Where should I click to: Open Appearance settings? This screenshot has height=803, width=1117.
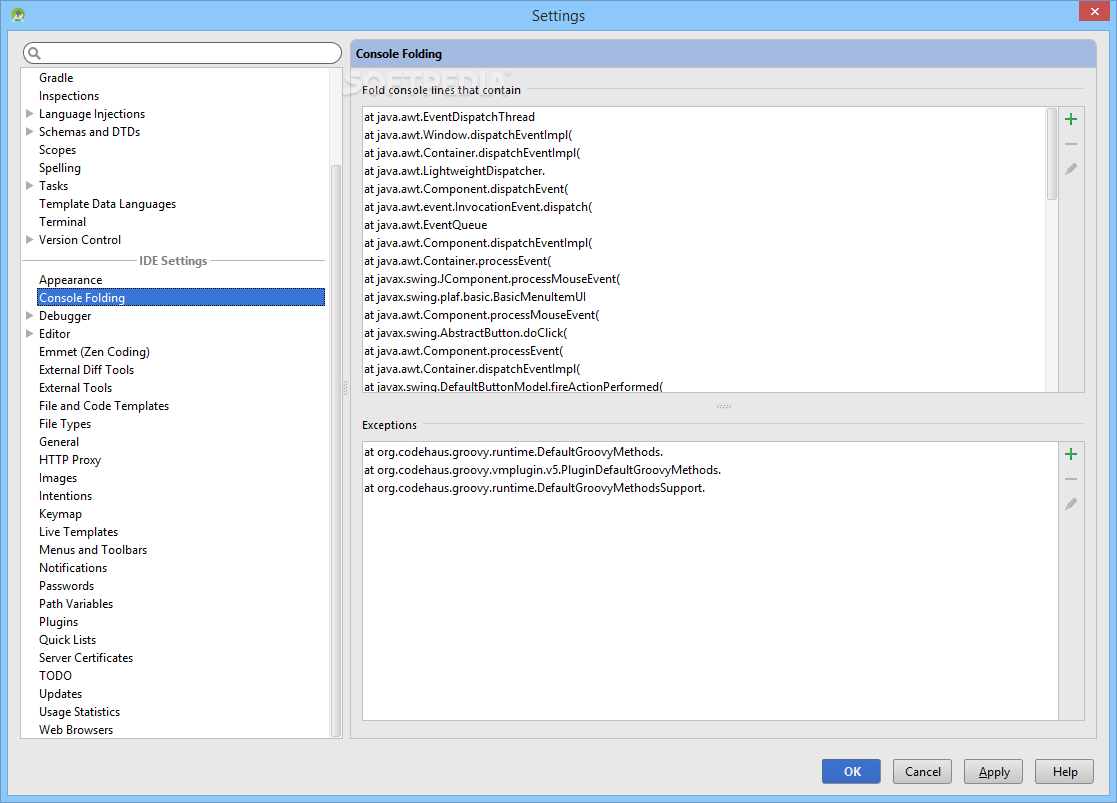coord(71,280)
